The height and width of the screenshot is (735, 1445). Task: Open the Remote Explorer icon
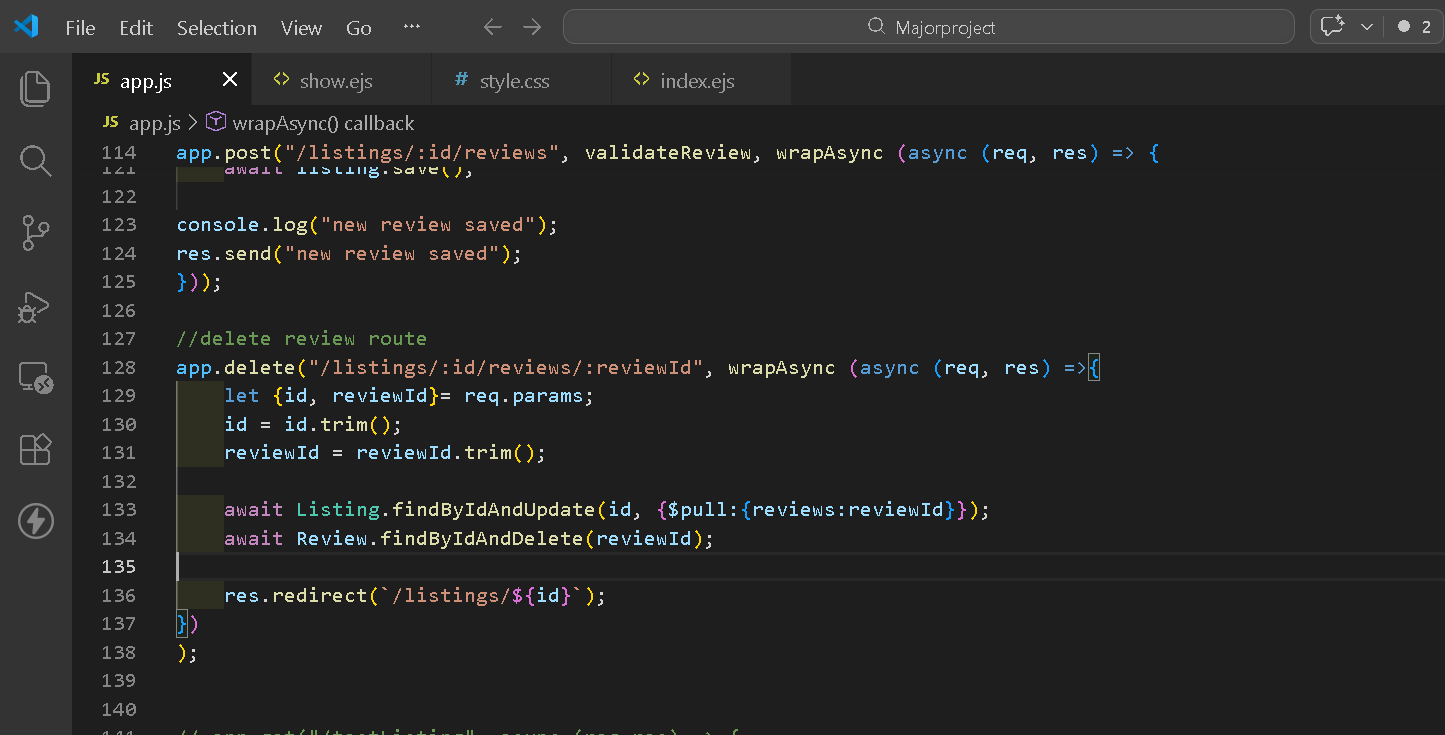pyautogui.click(x=35, y=378)
